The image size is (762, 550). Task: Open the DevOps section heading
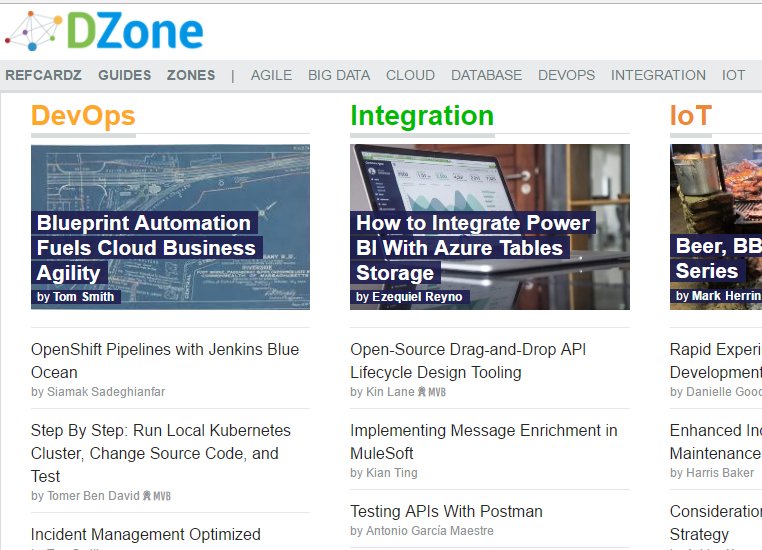pos(83,116)
